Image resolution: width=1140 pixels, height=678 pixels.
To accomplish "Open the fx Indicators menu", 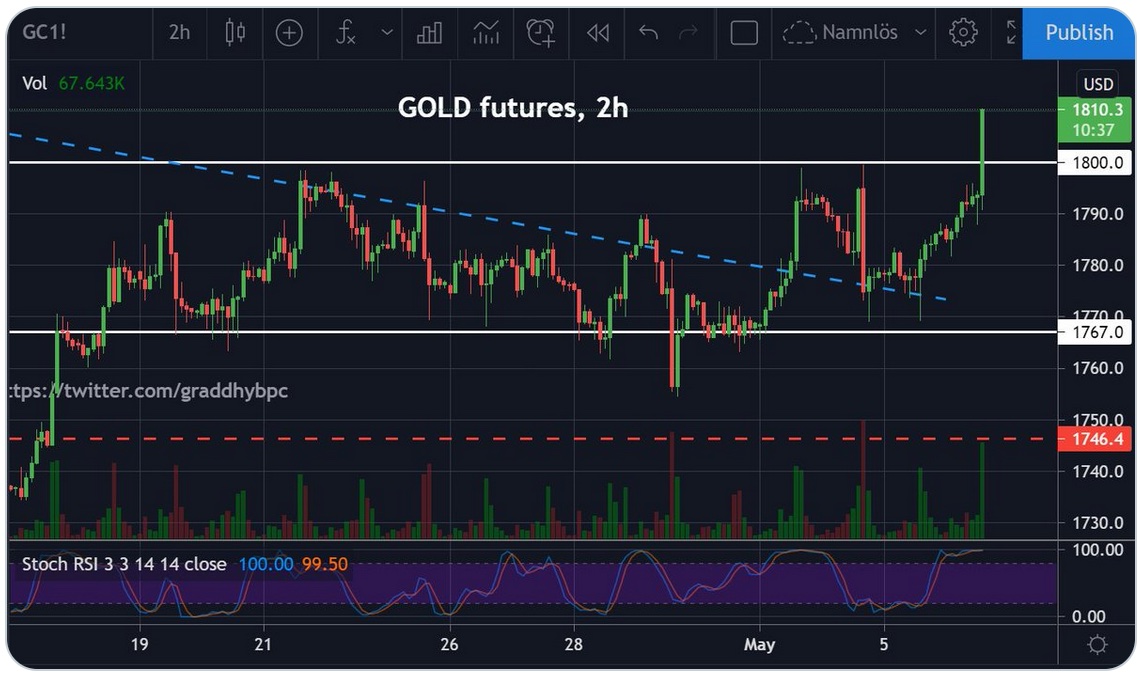I will 345,33.
